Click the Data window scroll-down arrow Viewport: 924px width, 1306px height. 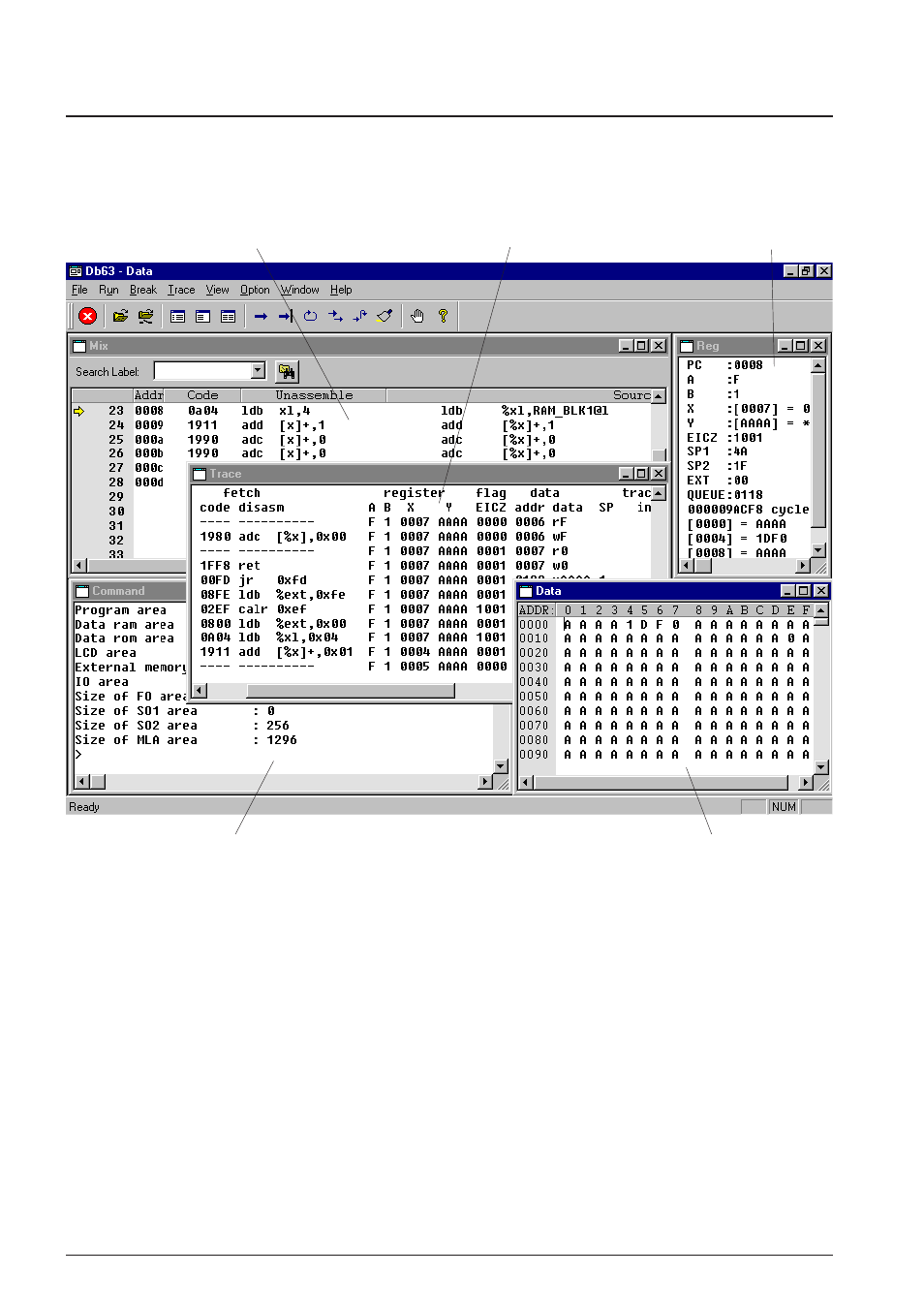(x=821, y=767)
